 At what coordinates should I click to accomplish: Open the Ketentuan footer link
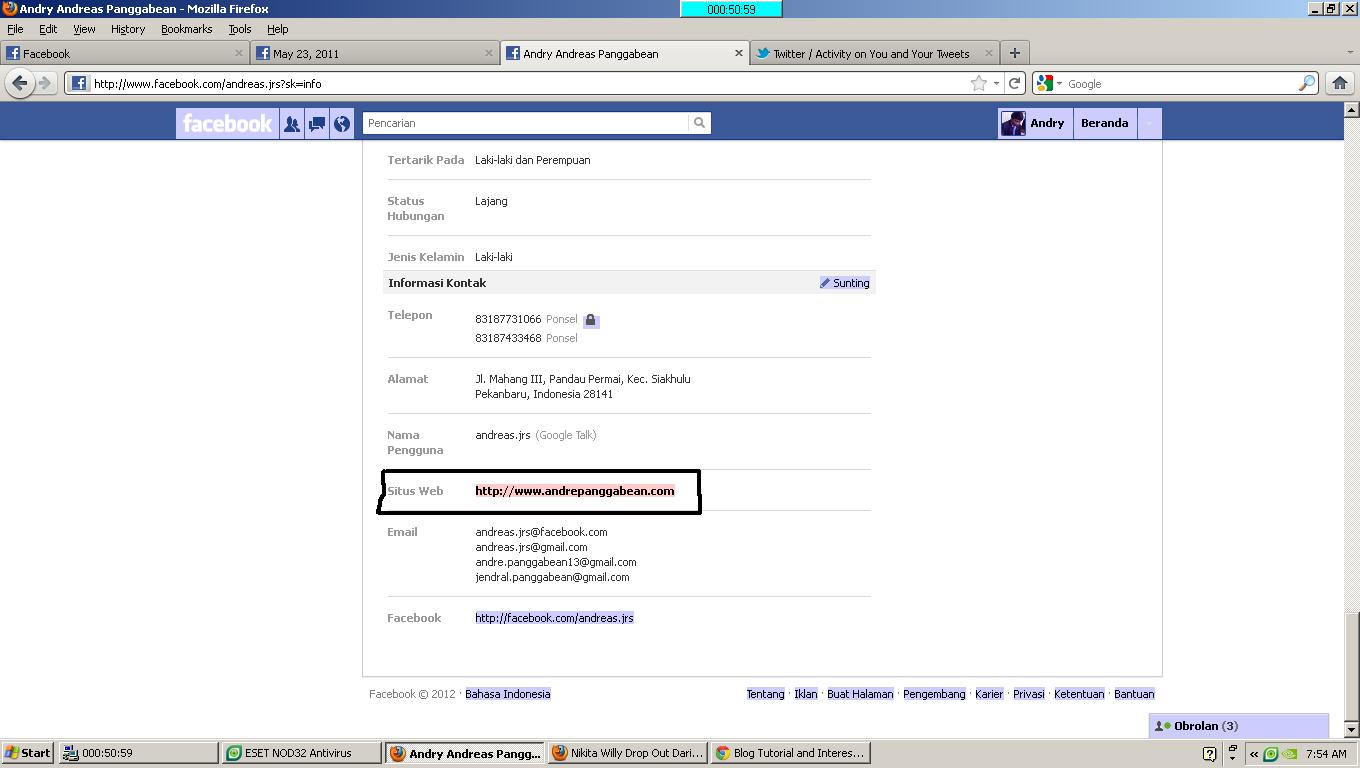click(x=1079, y=694)
